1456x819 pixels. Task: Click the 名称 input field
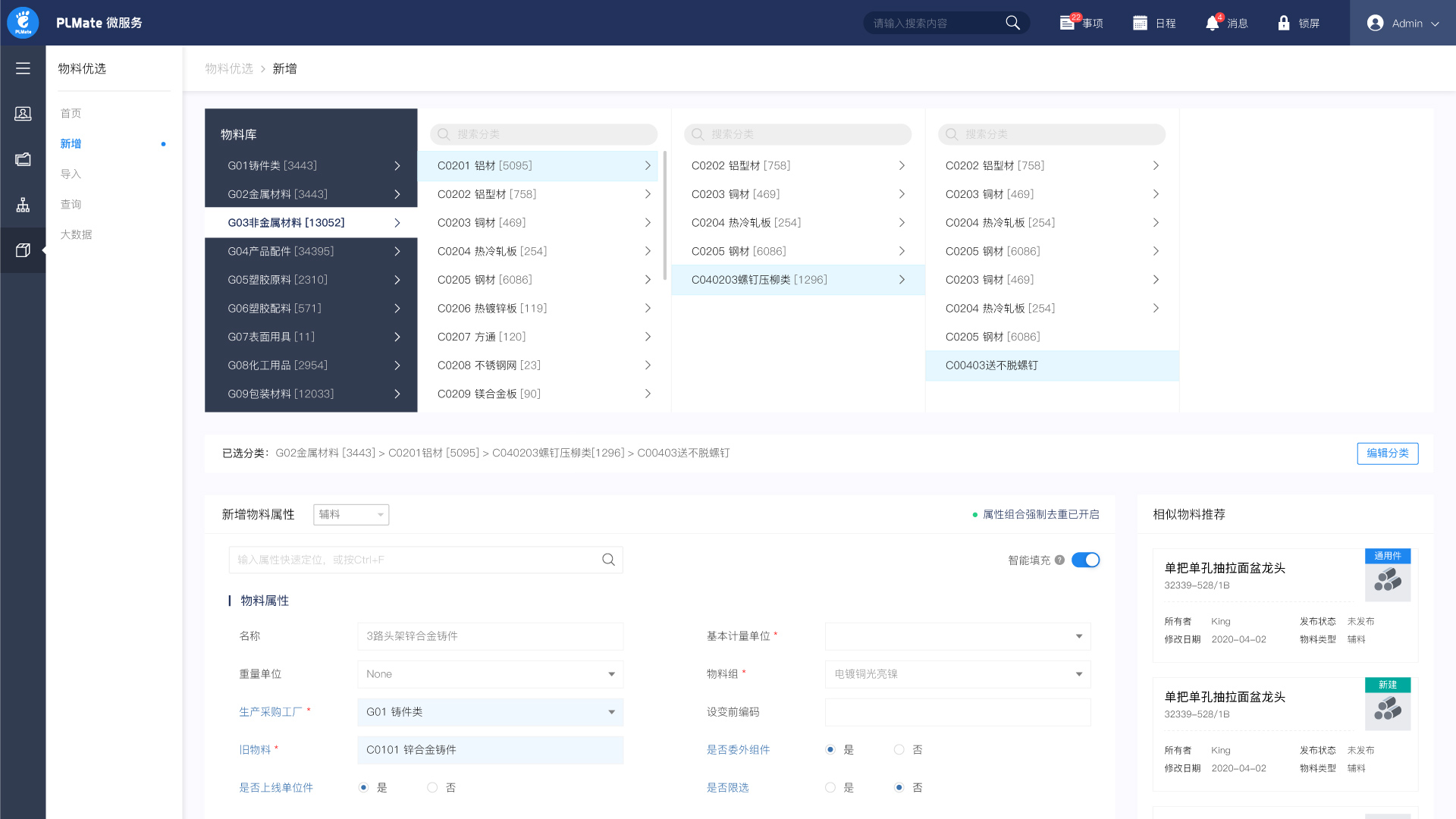[x=490, y=636]
